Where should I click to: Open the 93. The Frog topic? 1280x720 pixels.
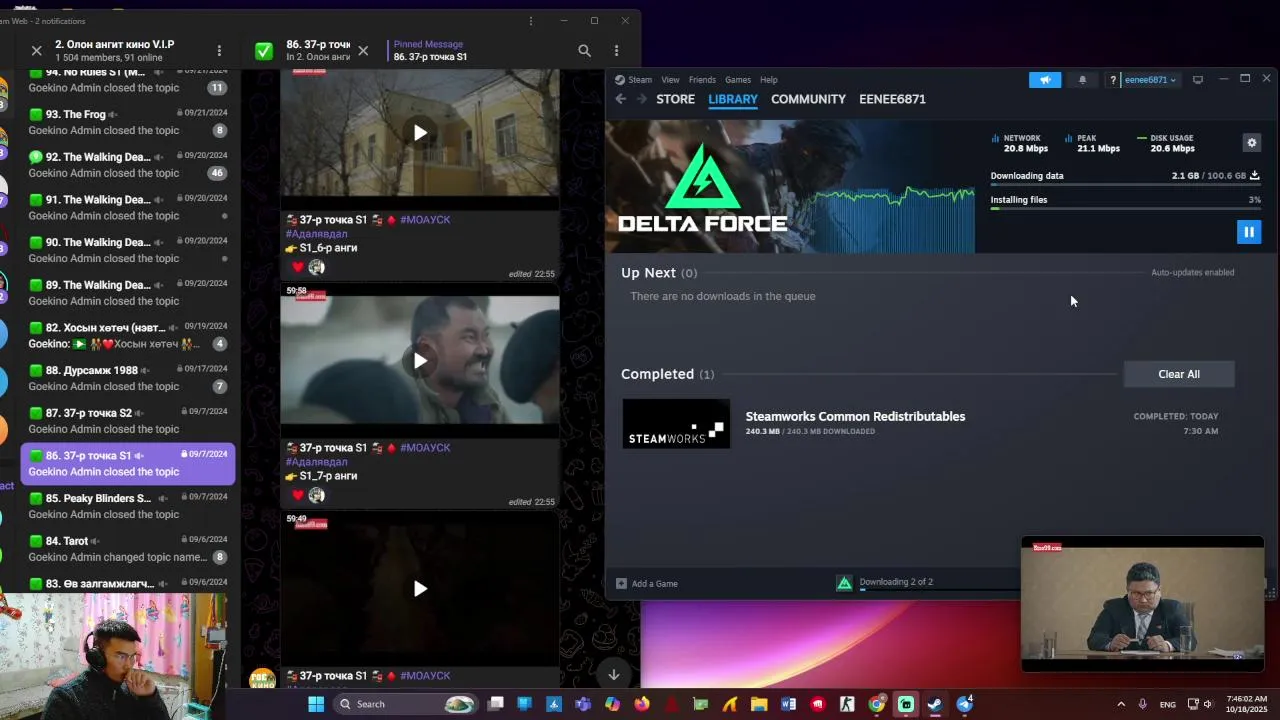[128, 122]
